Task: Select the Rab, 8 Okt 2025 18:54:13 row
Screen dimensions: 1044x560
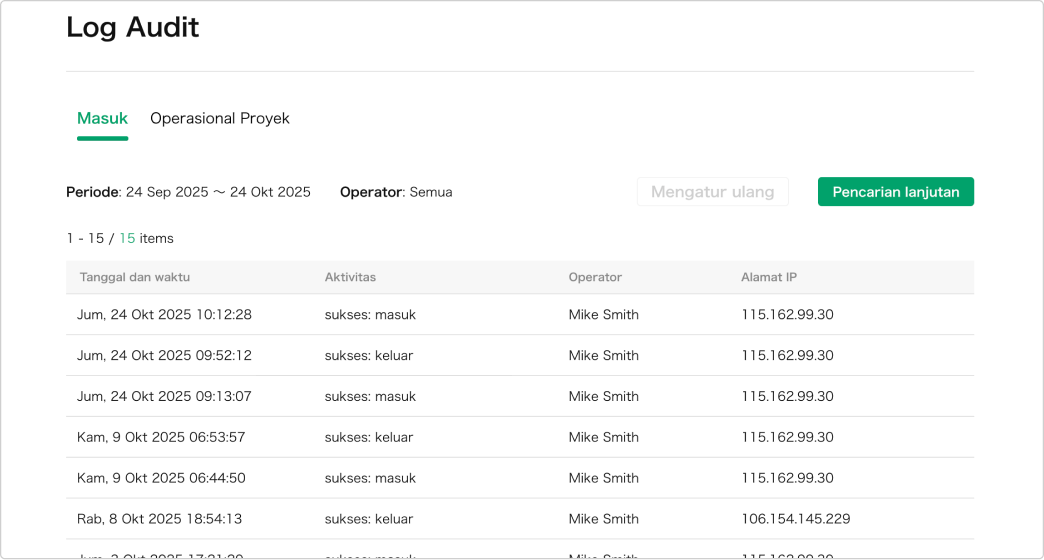Action: point(159,520)
